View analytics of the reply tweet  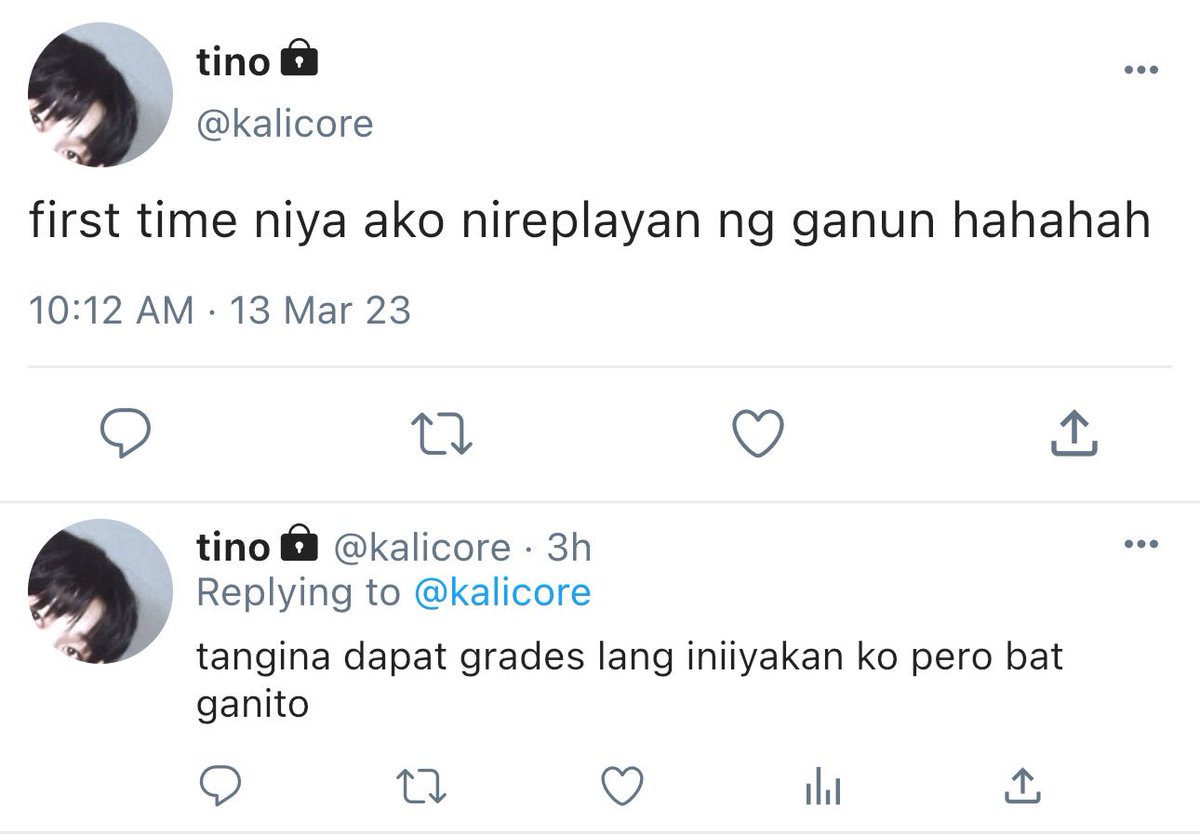coord(822,788)
